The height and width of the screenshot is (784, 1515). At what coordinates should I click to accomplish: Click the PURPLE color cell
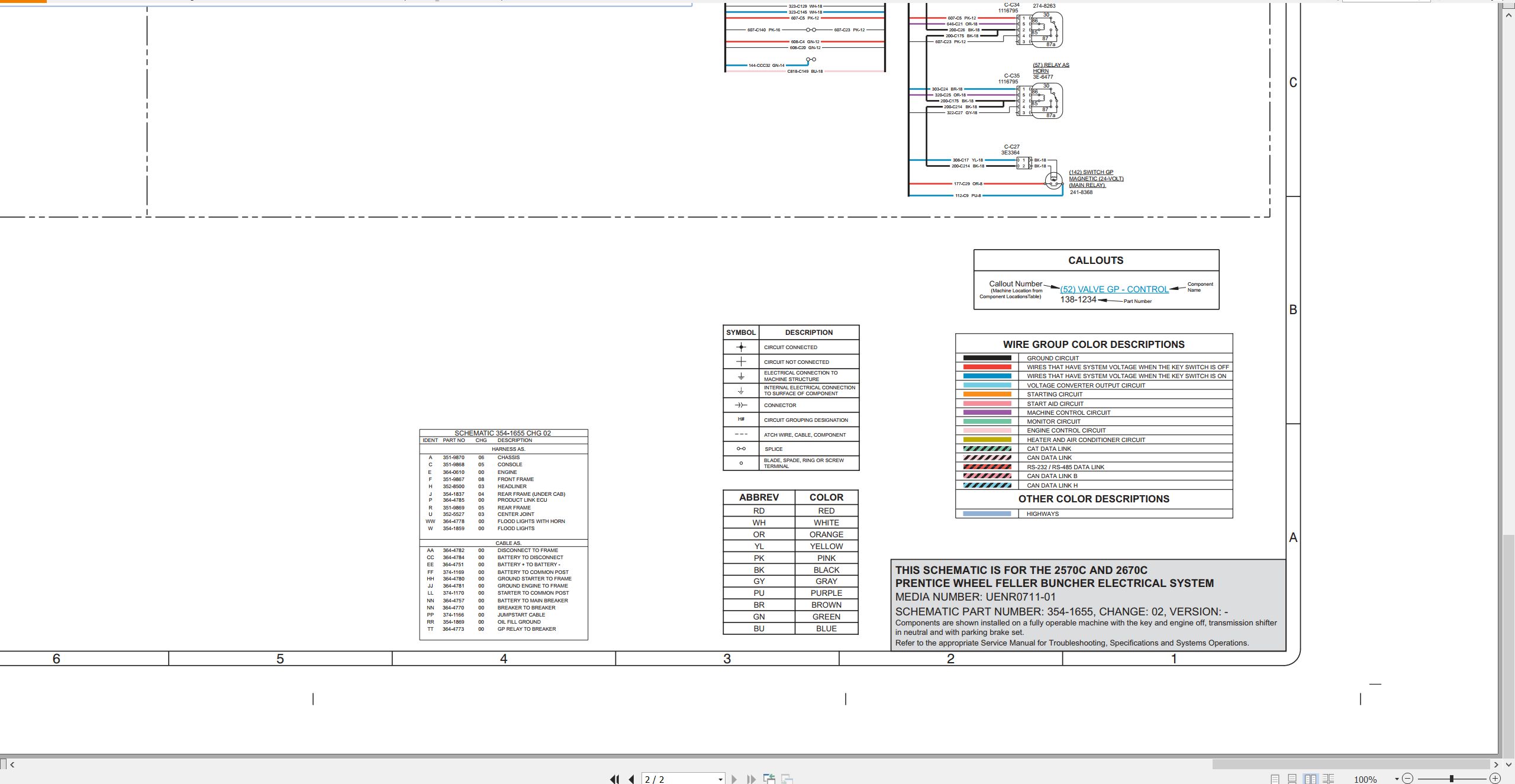826,593
